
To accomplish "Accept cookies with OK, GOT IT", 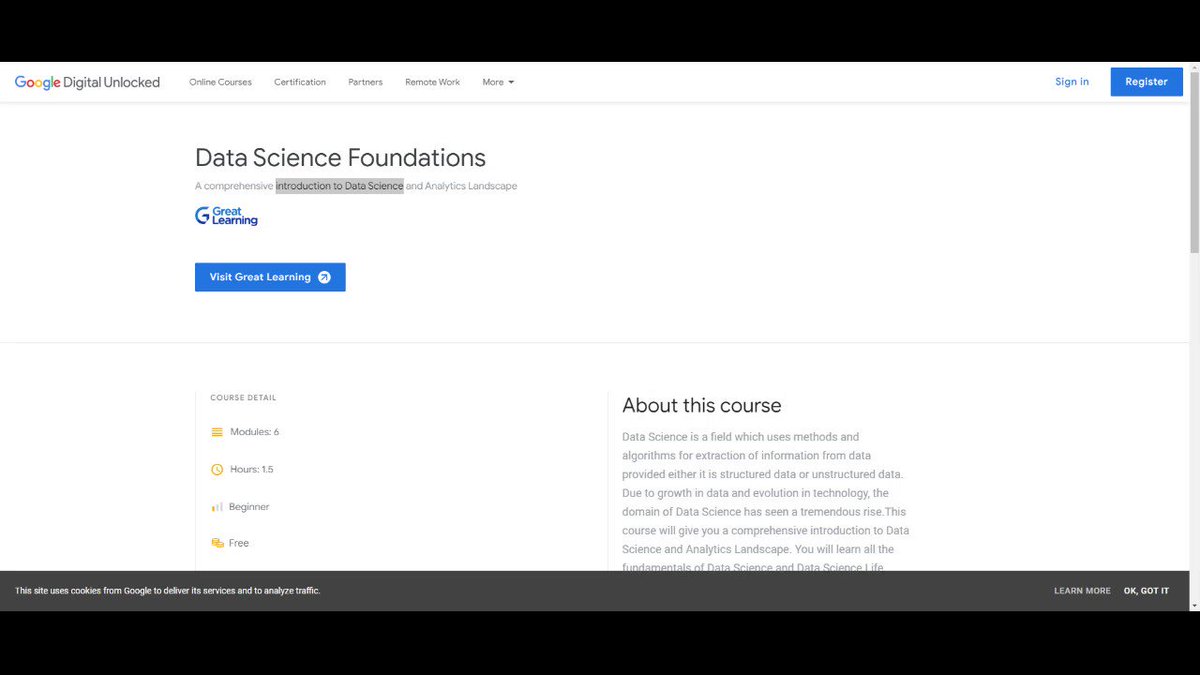I will tap(1146, 591).
